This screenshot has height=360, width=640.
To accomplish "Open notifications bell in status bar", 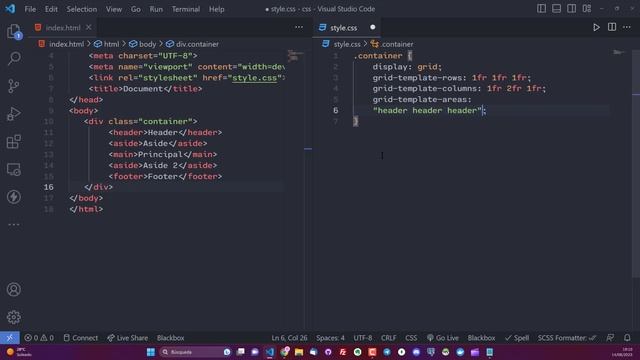I will pos(627,338).
